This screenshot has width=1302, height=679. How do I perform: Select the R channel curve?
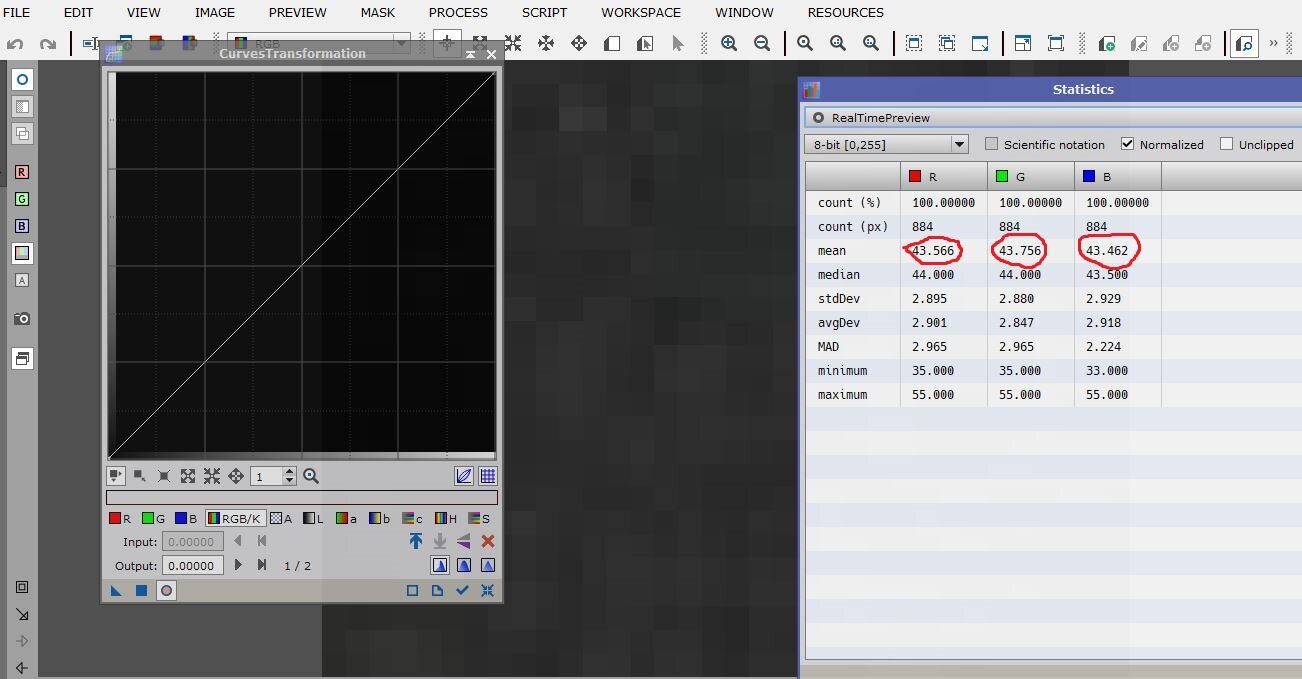pyautogui.click(x=120, y=518)
